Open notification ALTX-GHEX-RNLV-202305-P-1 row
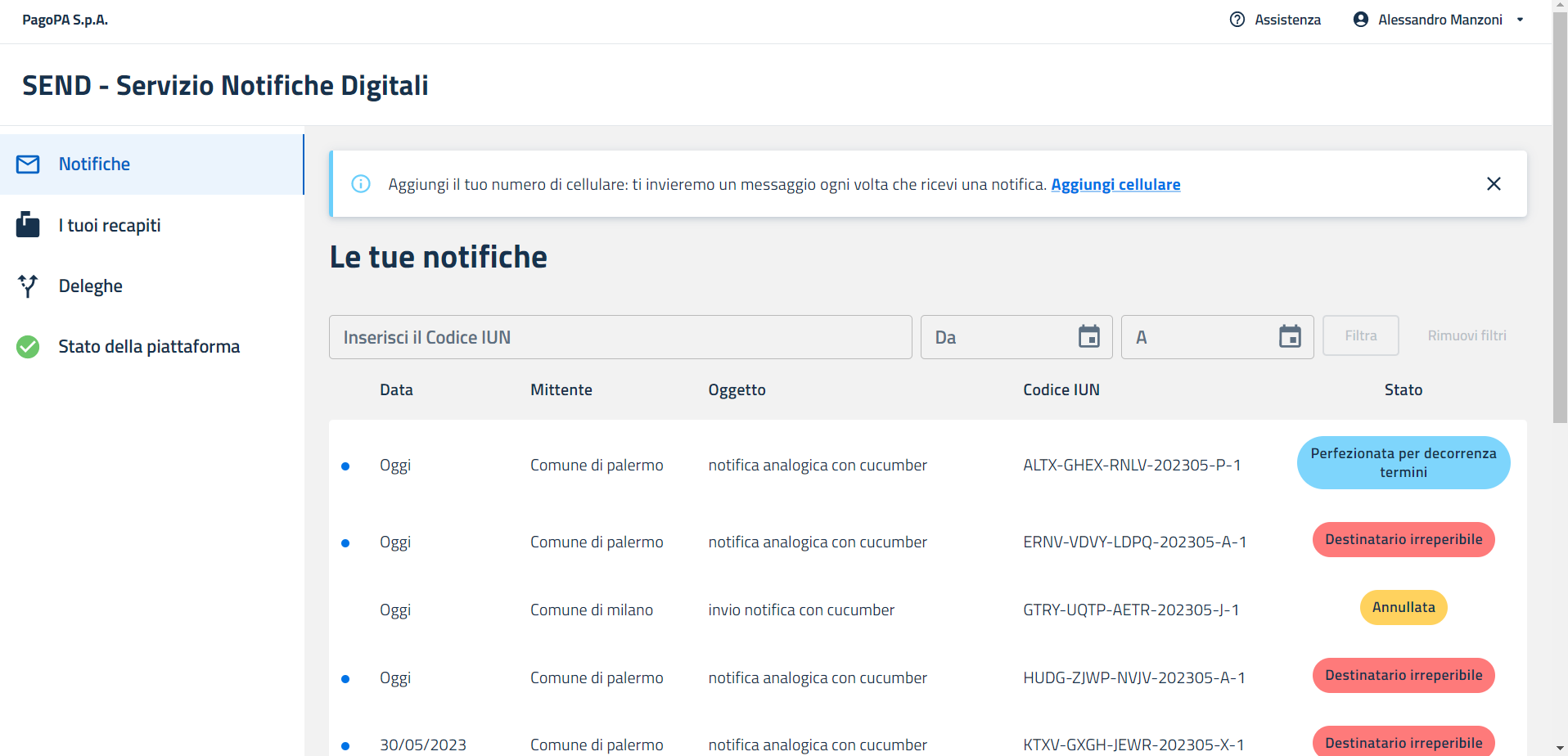 [x=1131, y=465]
